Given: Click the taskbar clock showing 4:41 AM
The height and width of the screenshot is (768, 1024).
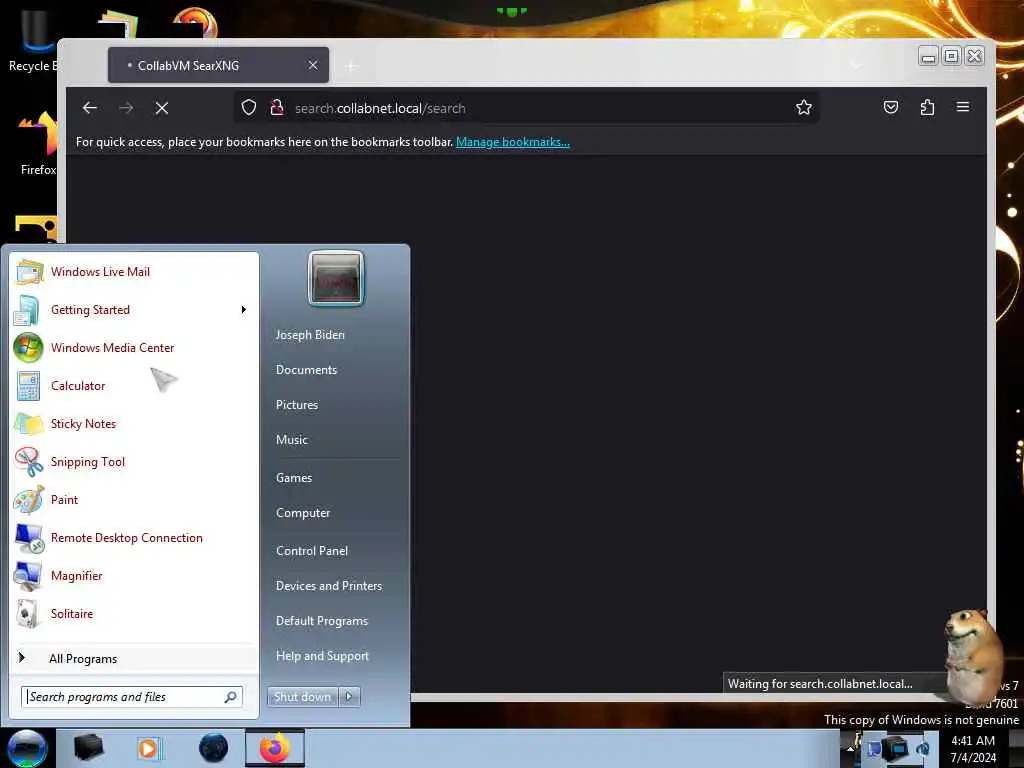Looking at the screenshot, I should (x=973, y=749).
